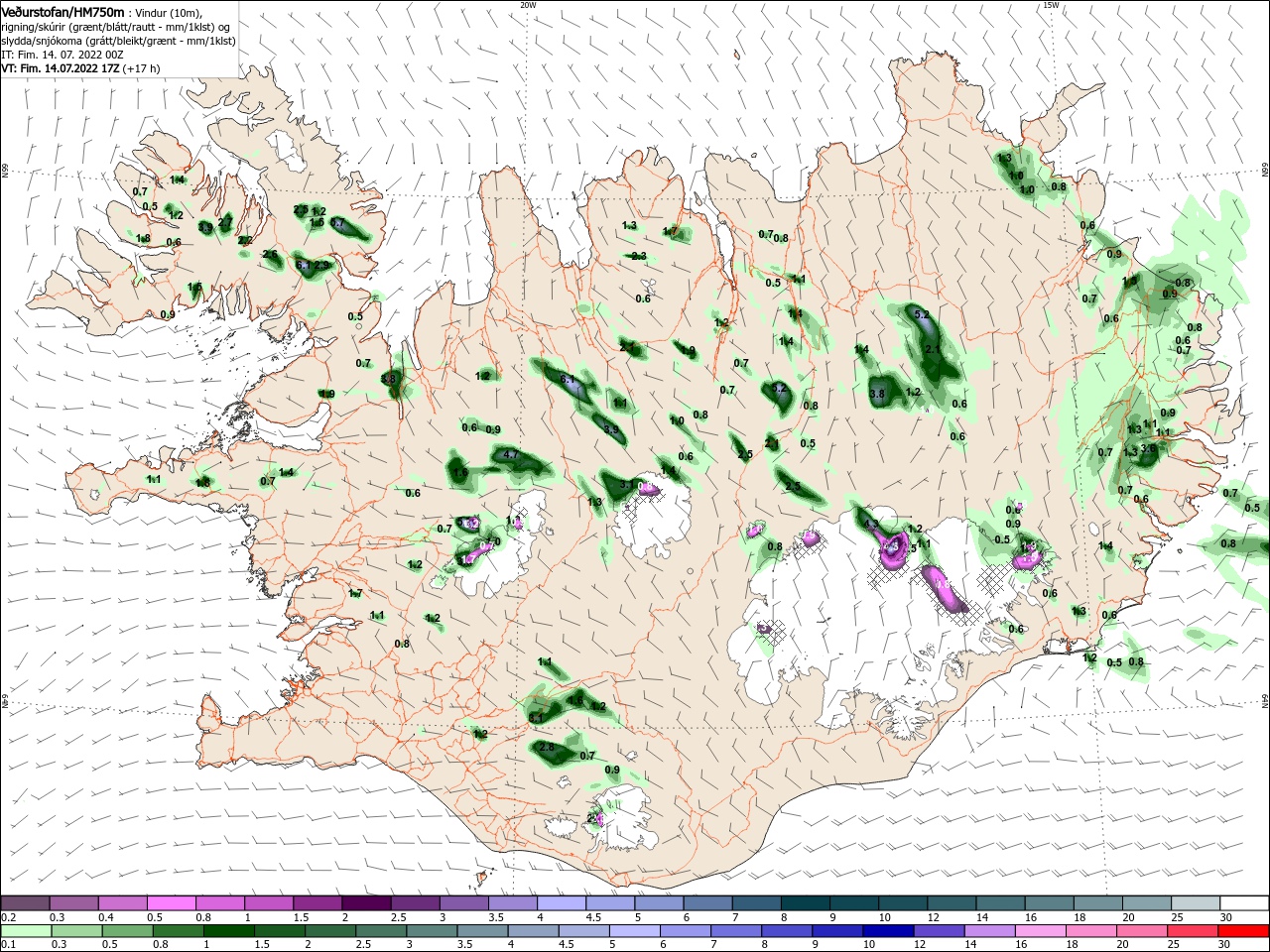Screen dimensions: 1270x952
Task: Click the 2.8 precipitation value on map
Action: pyautogui.click(x=547, y=747)
